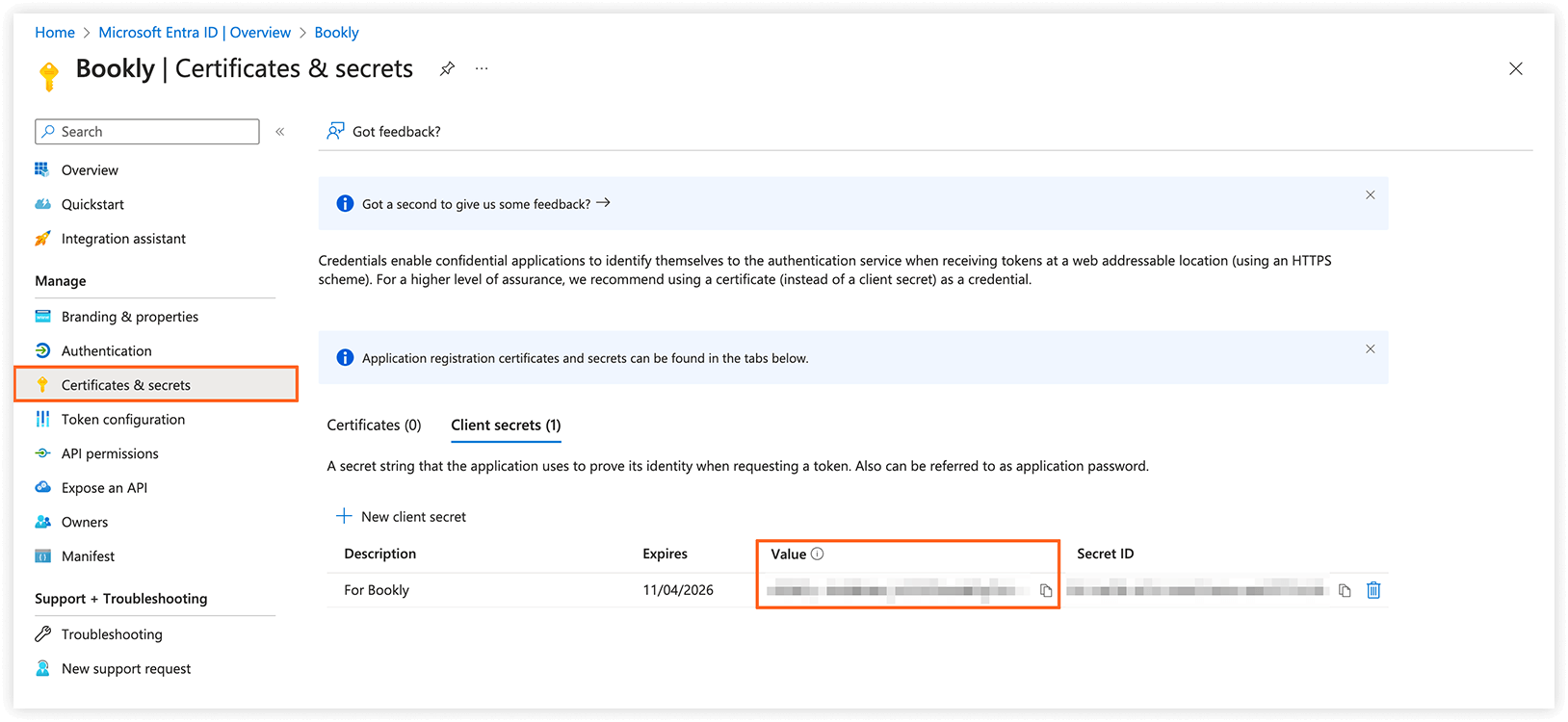1568x722 pixels.
Task: Click the Authentication icon in sidebar
Action: pos(42,350)
